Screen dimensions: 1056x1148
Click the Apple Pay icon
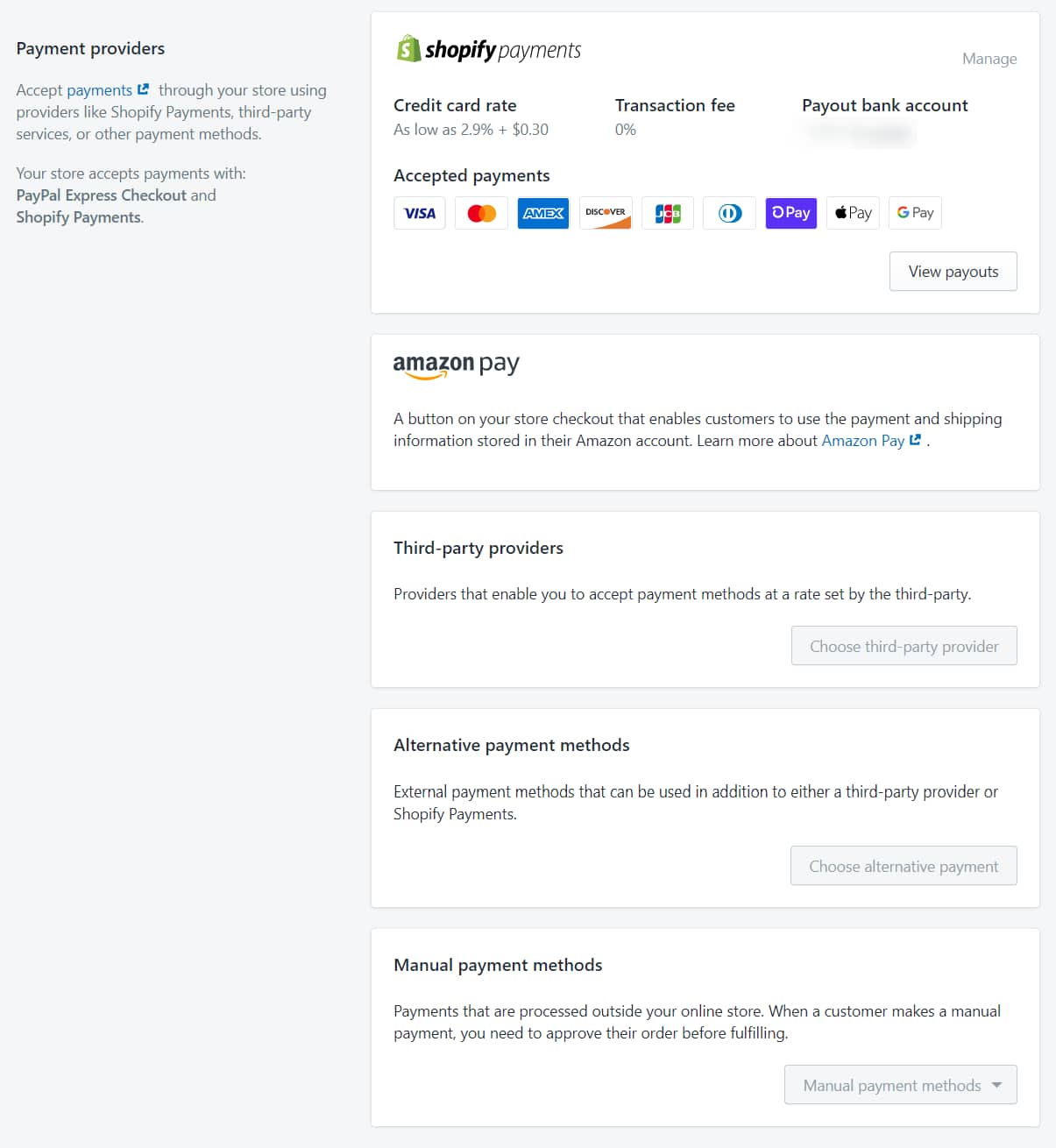(852, 213)
